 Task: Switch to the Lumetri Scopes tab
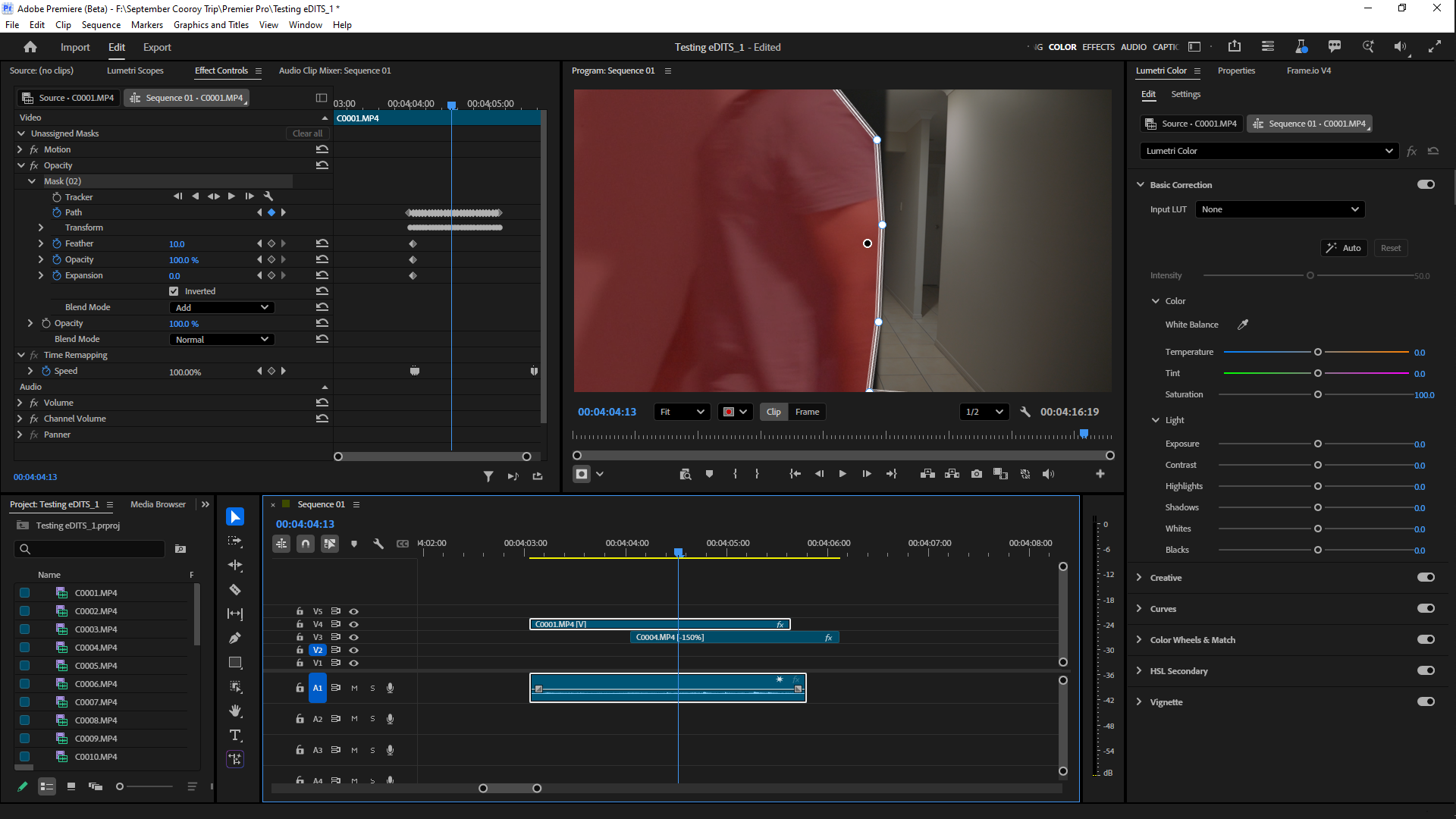pyautogui.click(x=135, y=71)
